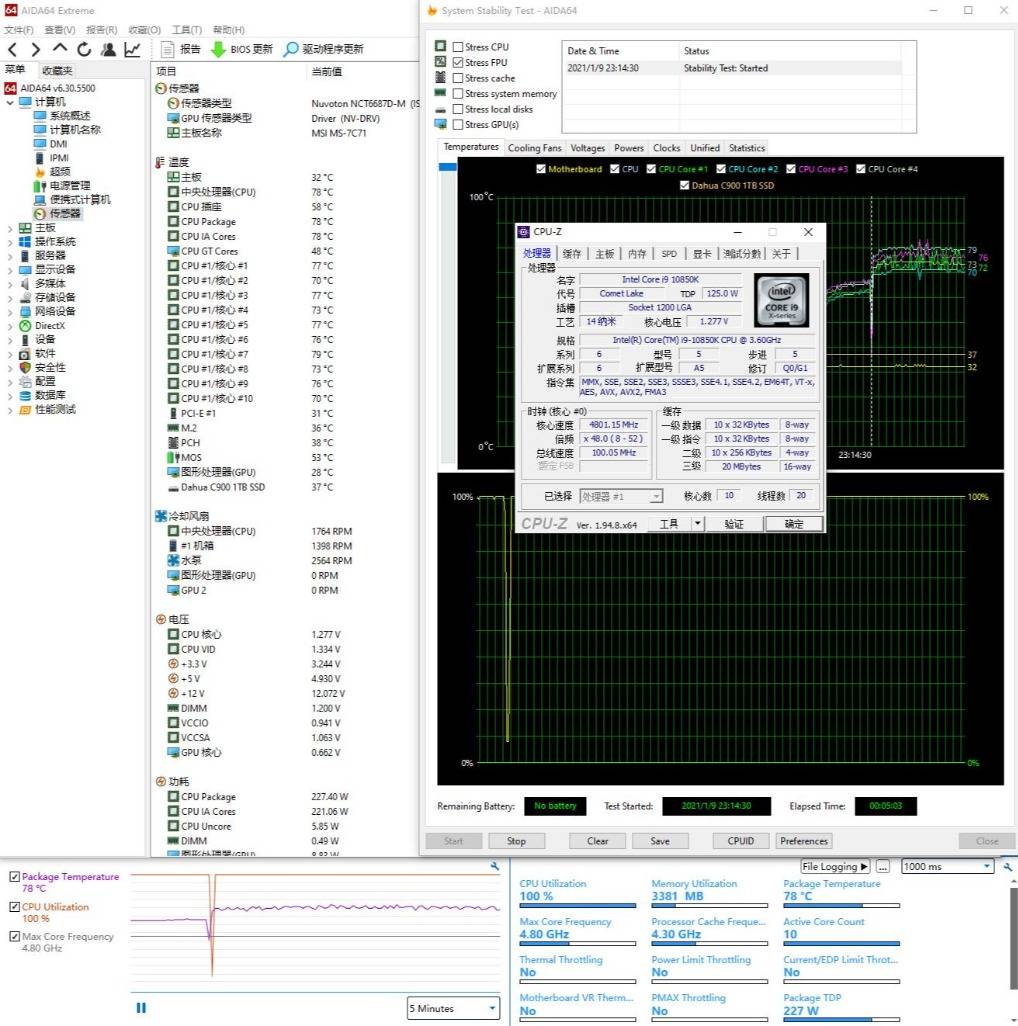
Task: Open the 工具 dropdown arrow in CPU-Z
Action: (x=698, y=523)
